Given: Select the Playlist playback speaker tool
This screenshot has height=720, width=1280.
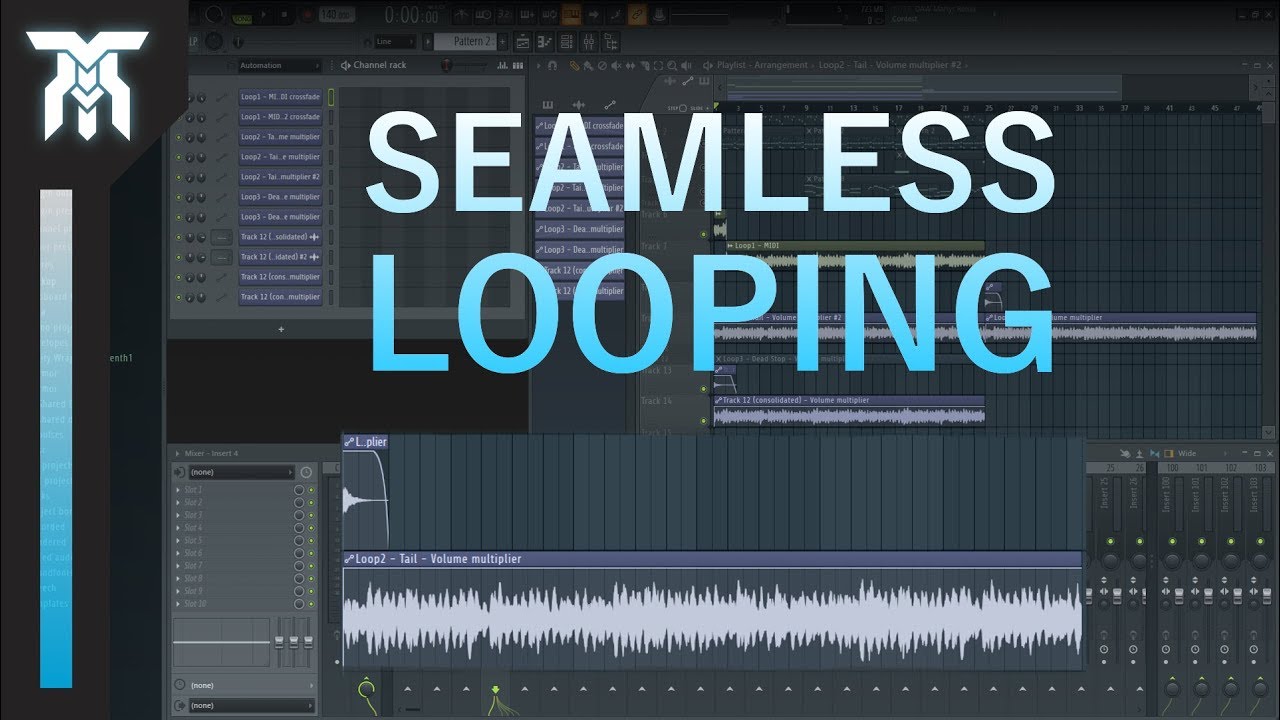Looking at the screenshot, I should click(x=685, y=65).
